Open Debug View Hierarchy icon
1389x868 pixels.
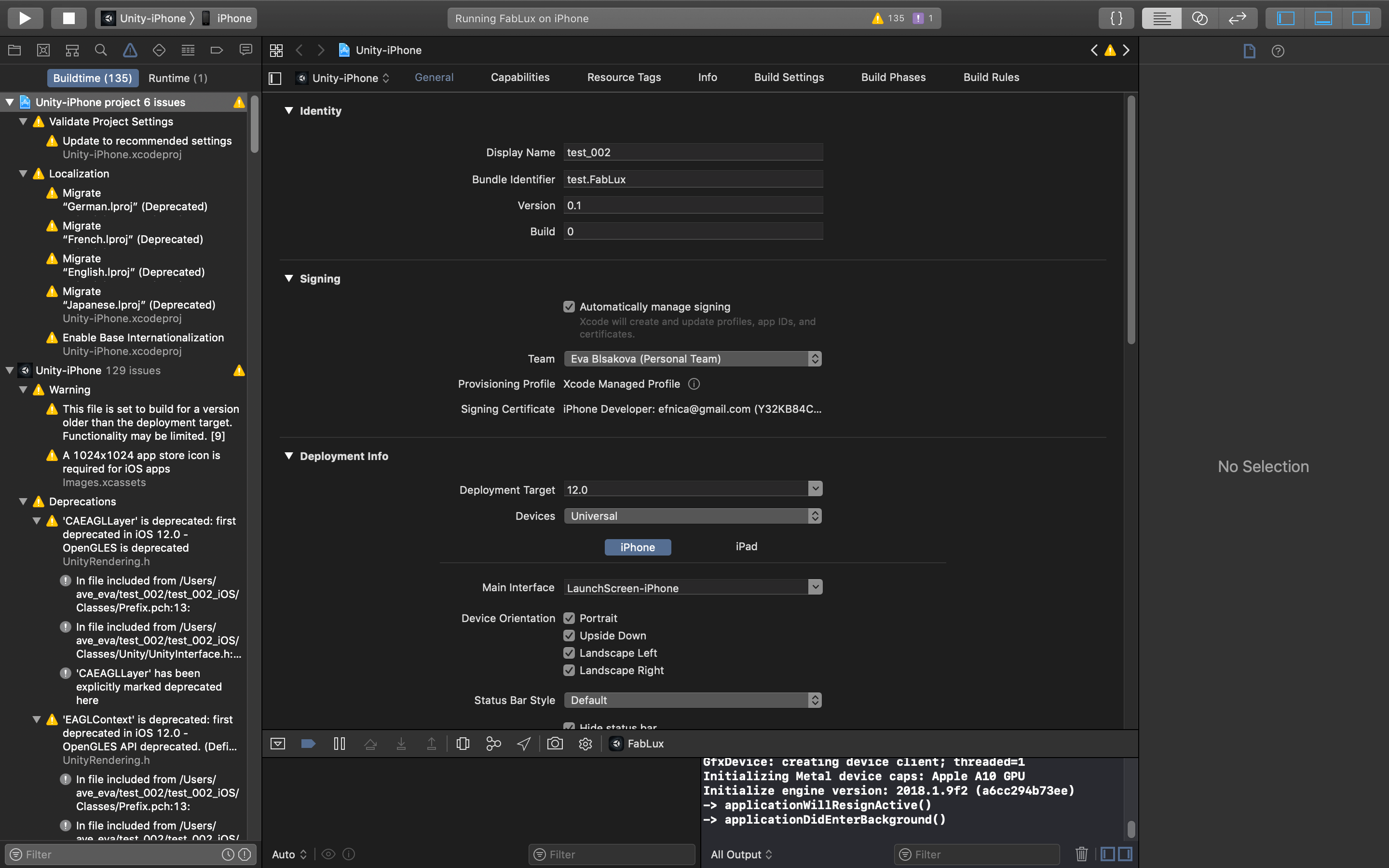point(463,744)
